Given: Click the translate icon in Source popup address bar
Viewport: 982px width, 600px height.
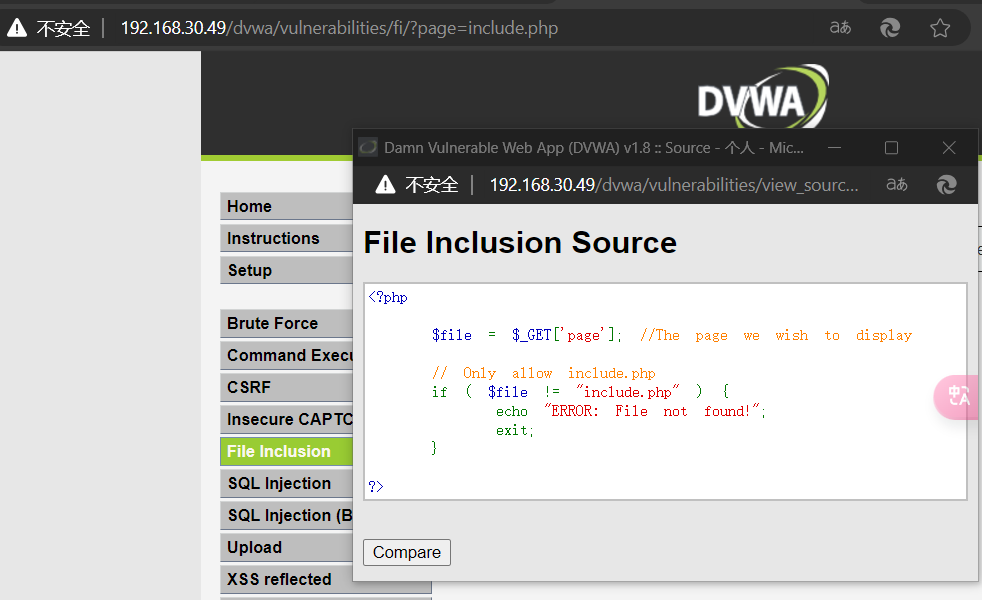Looking at the screenshot, I should pyautogui.click(x=897, y=184).
